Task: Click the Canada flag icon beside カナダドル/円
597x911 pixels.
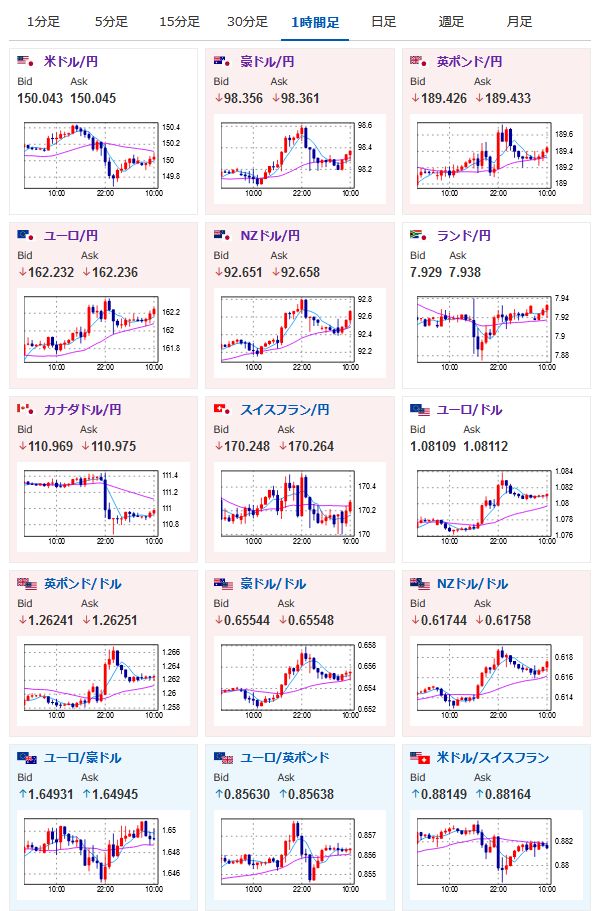Action: coord(26,409)
